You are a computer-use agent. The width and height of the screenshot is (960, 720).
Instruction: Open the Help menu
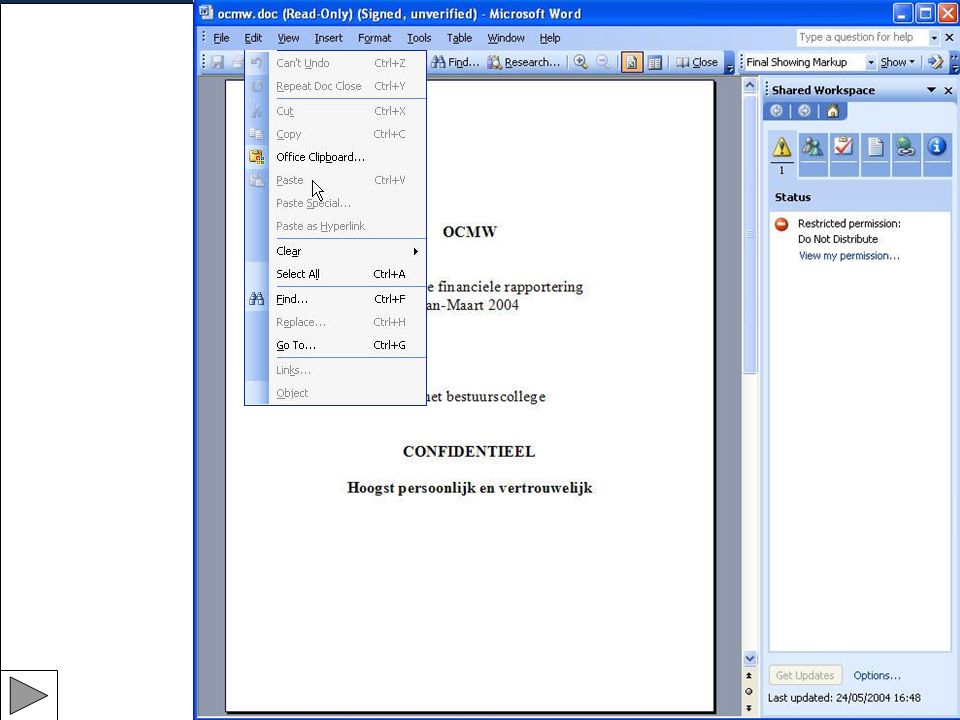pos(550,38)
